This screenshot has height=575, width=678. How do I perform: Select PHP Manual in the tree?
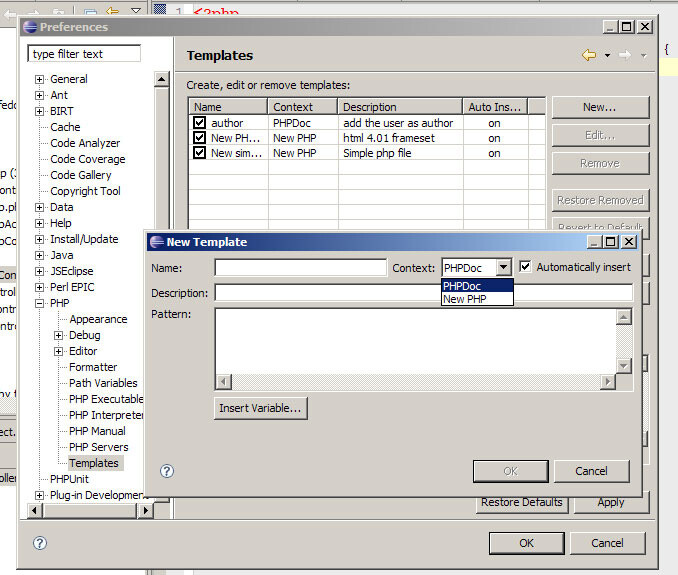pyautogui.click(x=97, y=431)
